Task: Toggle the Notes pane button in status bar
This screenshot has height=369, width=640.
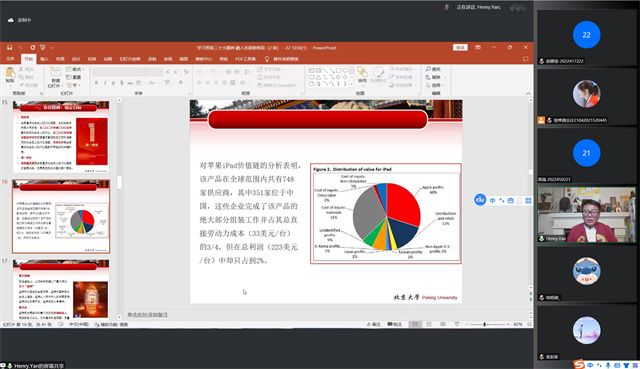Action: (373, 324)
